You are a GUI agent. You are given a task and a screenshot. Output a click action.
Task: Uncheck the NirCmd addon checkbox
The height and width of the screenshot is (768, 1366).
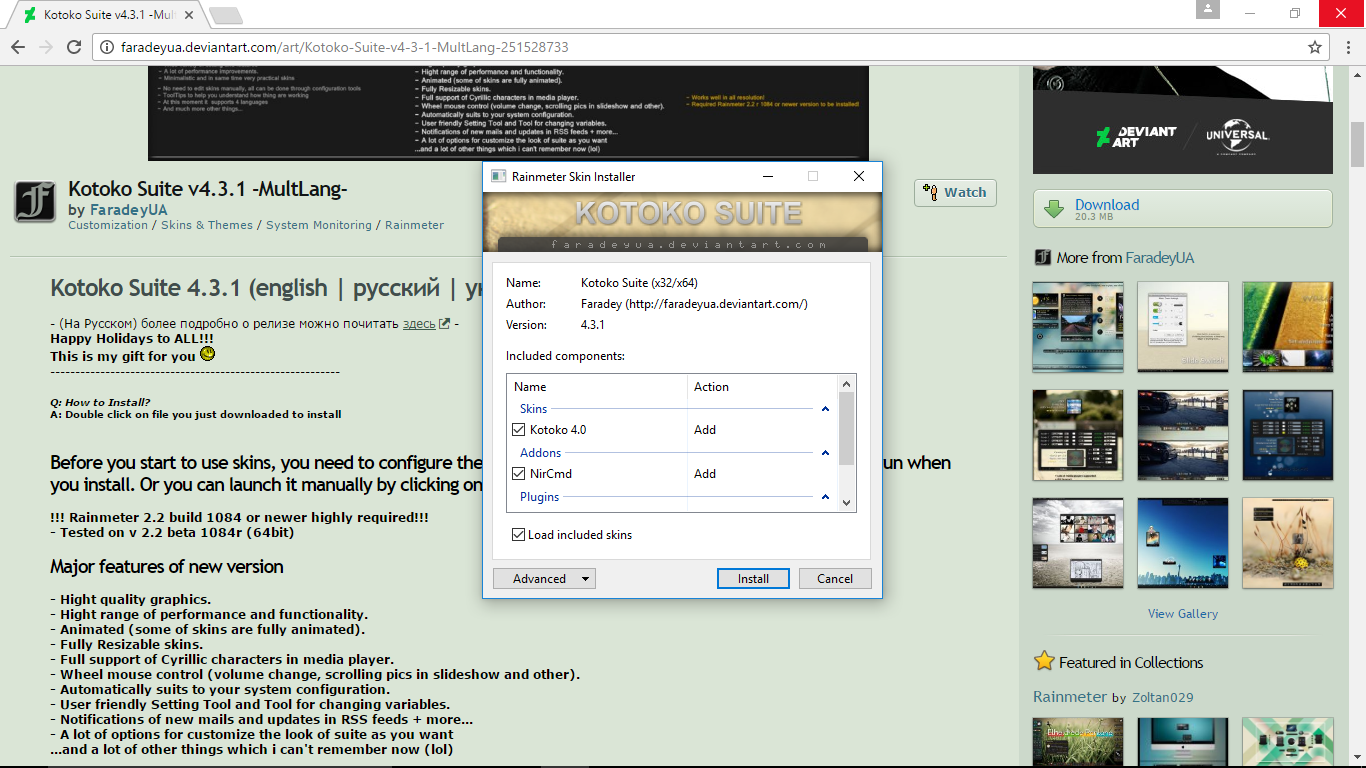pyautogui.click(x=518, y=474)
